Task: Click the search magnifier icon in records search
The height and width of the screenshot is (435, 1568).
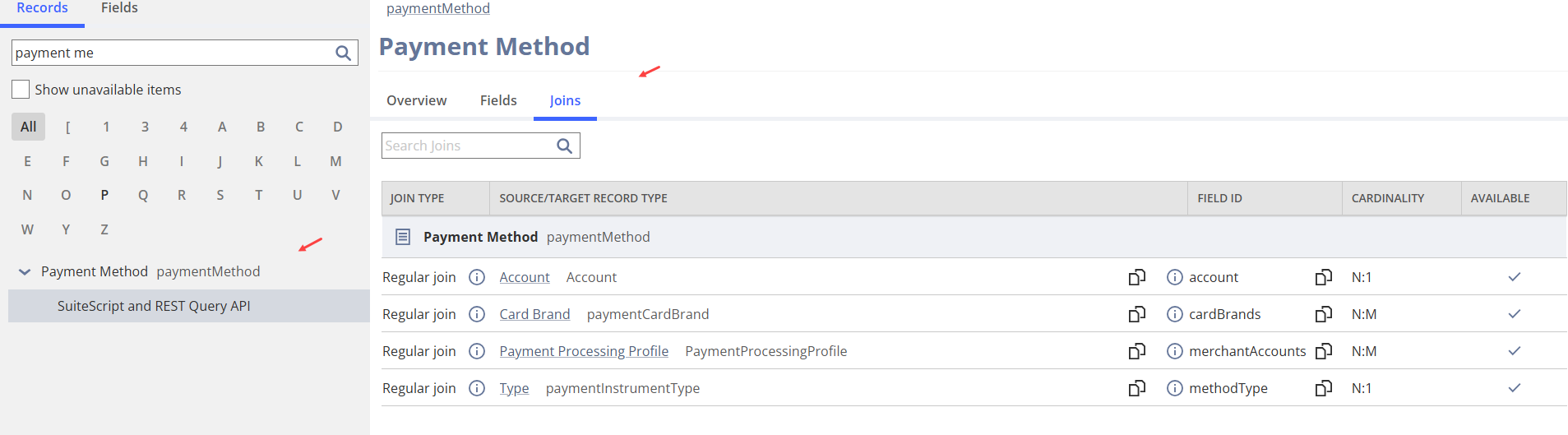Action: (x=343, y=53)
